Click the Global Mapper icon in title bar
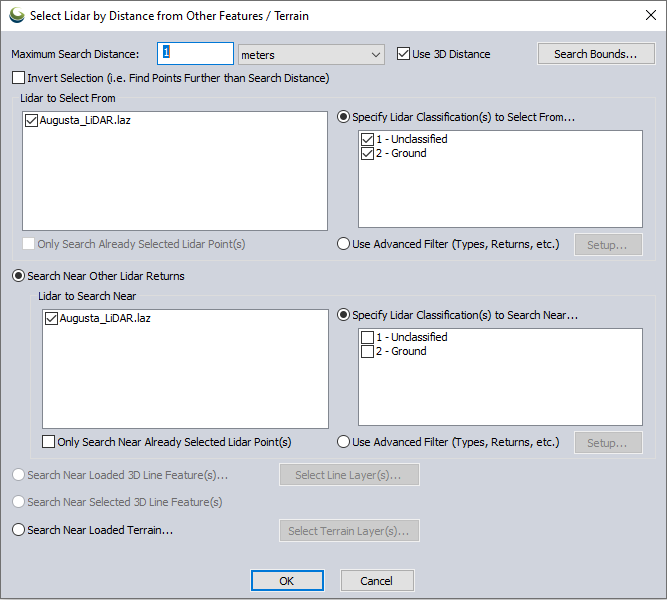Screen dimensions: 667x600 [x=16, y=15]
